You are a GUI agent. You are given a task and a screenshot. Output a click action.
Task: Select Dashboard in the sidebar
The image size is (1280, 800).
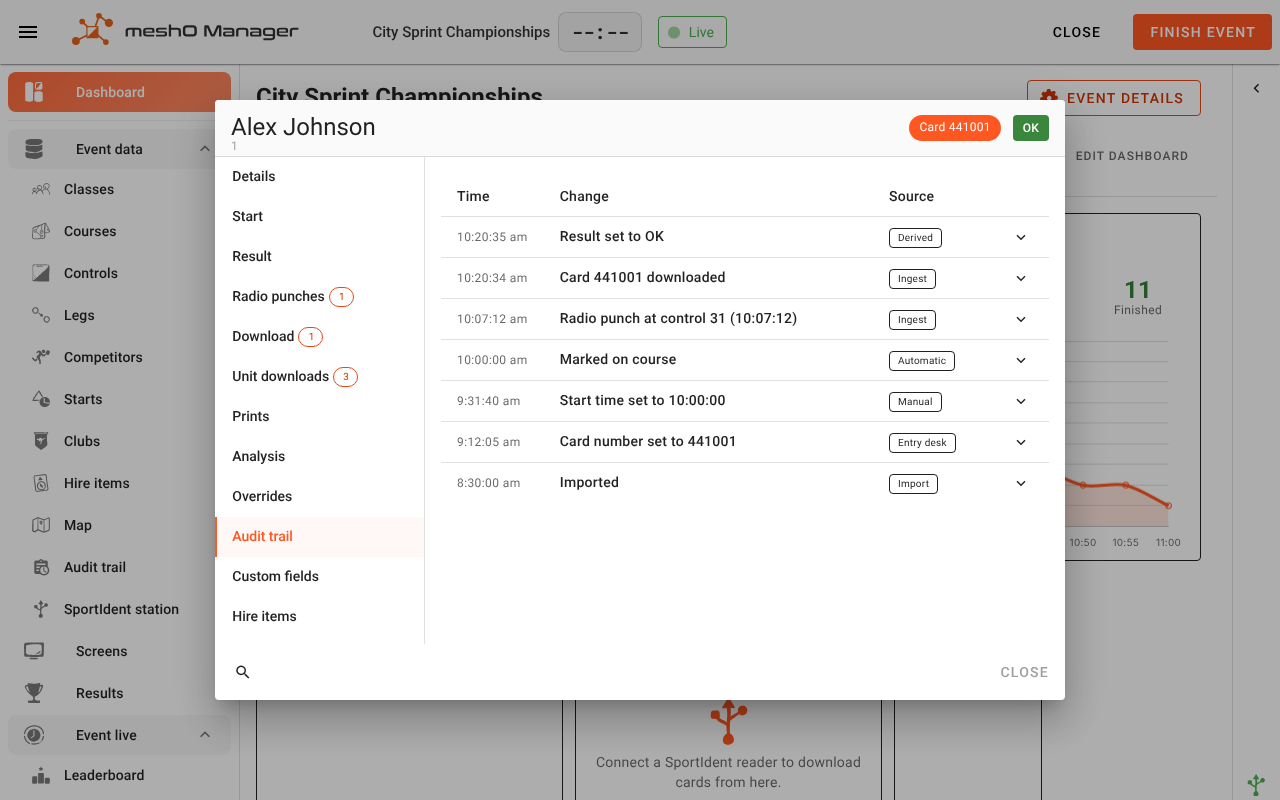[x=119, y=92]
